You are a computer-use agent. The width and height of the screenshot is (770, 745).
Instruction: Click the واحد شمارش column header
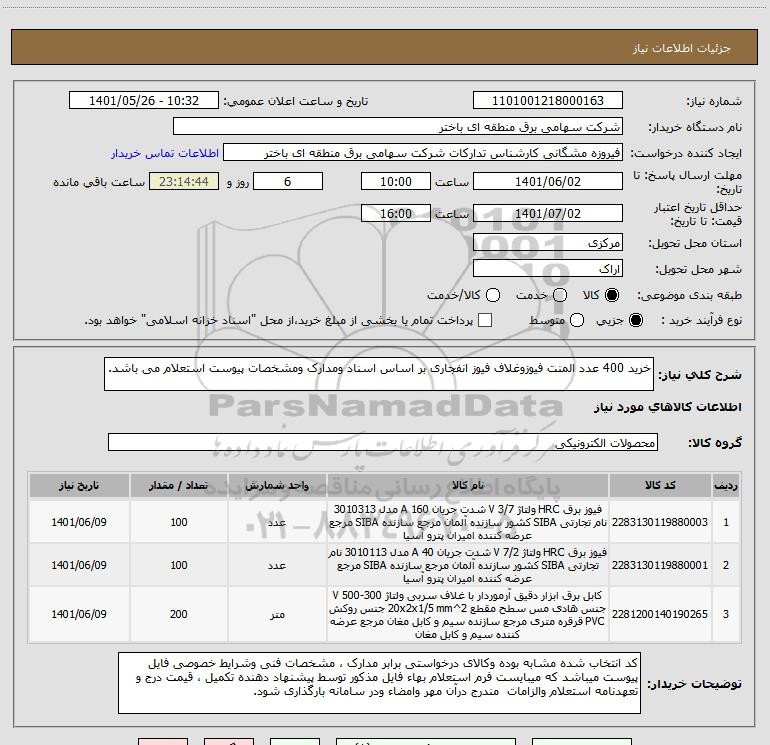tap(277, 486)
